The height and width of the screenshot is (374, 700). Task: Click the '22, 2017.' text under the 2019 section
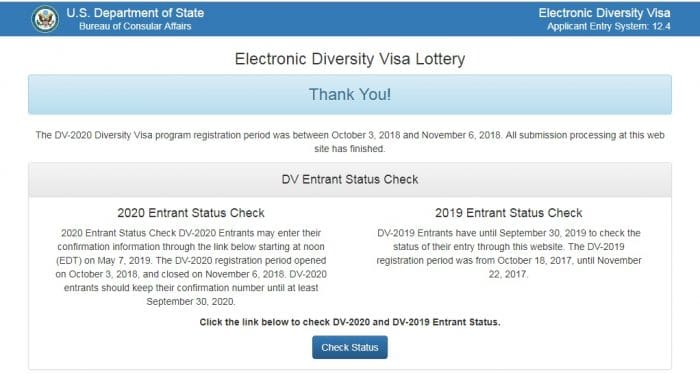[x=508, y=274]
